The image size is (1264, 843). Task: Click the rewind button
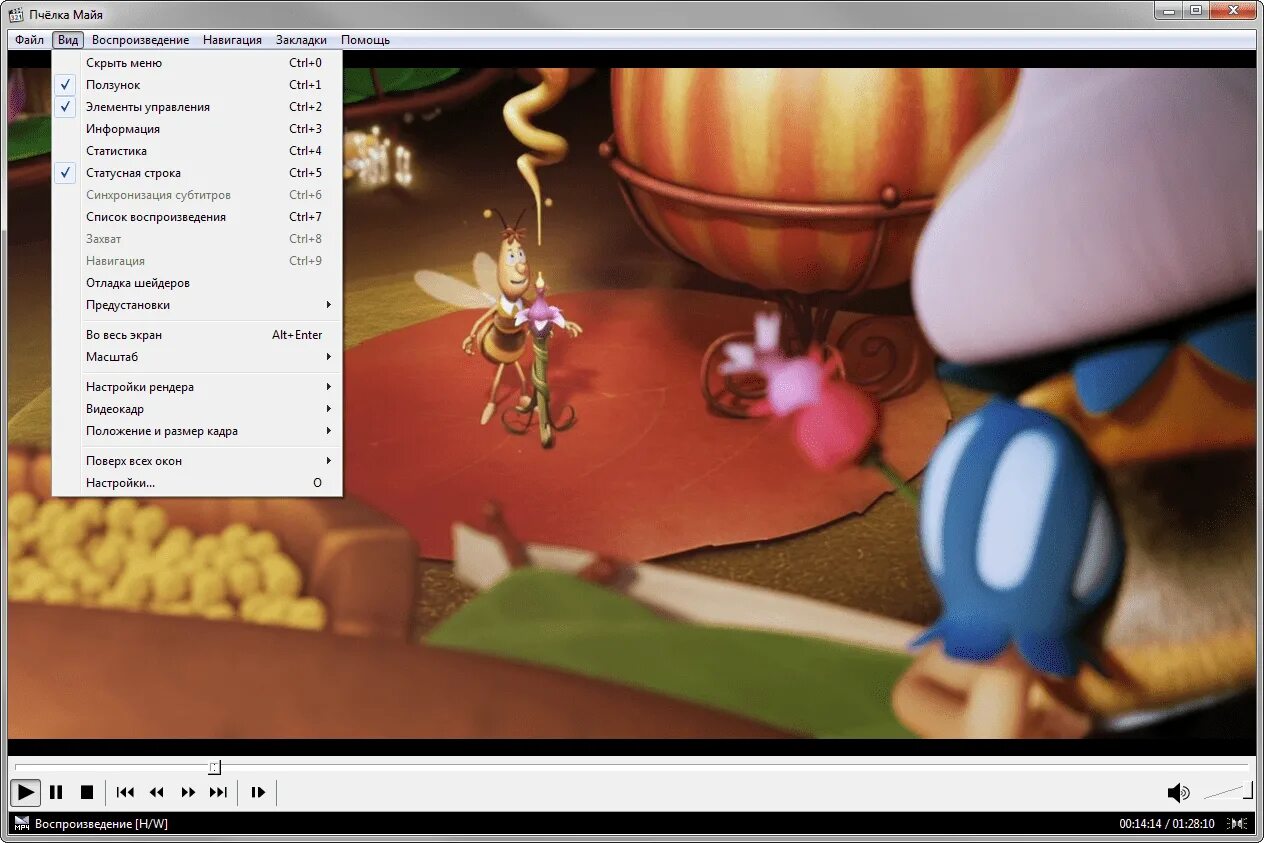[x=156, y=792]
